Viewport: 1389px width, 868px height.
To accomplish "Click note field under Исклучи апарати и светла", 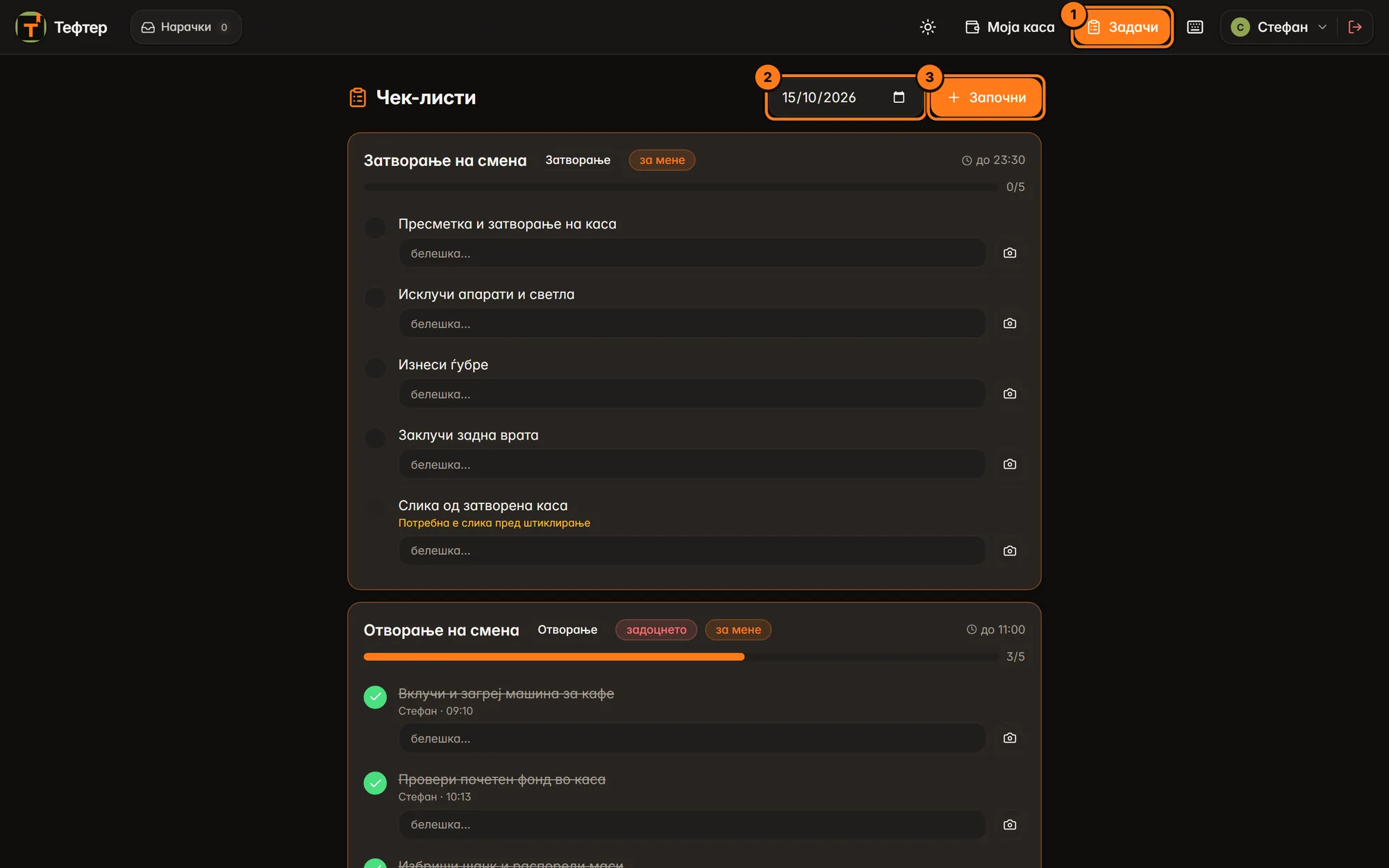I will coord(692,323).
